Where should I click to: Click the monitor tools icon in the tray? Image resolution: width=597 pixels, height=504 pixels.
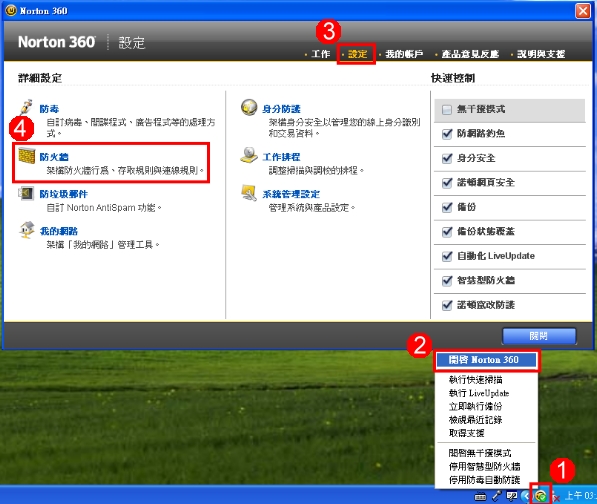pyautogui.click(x=511, y=496)
